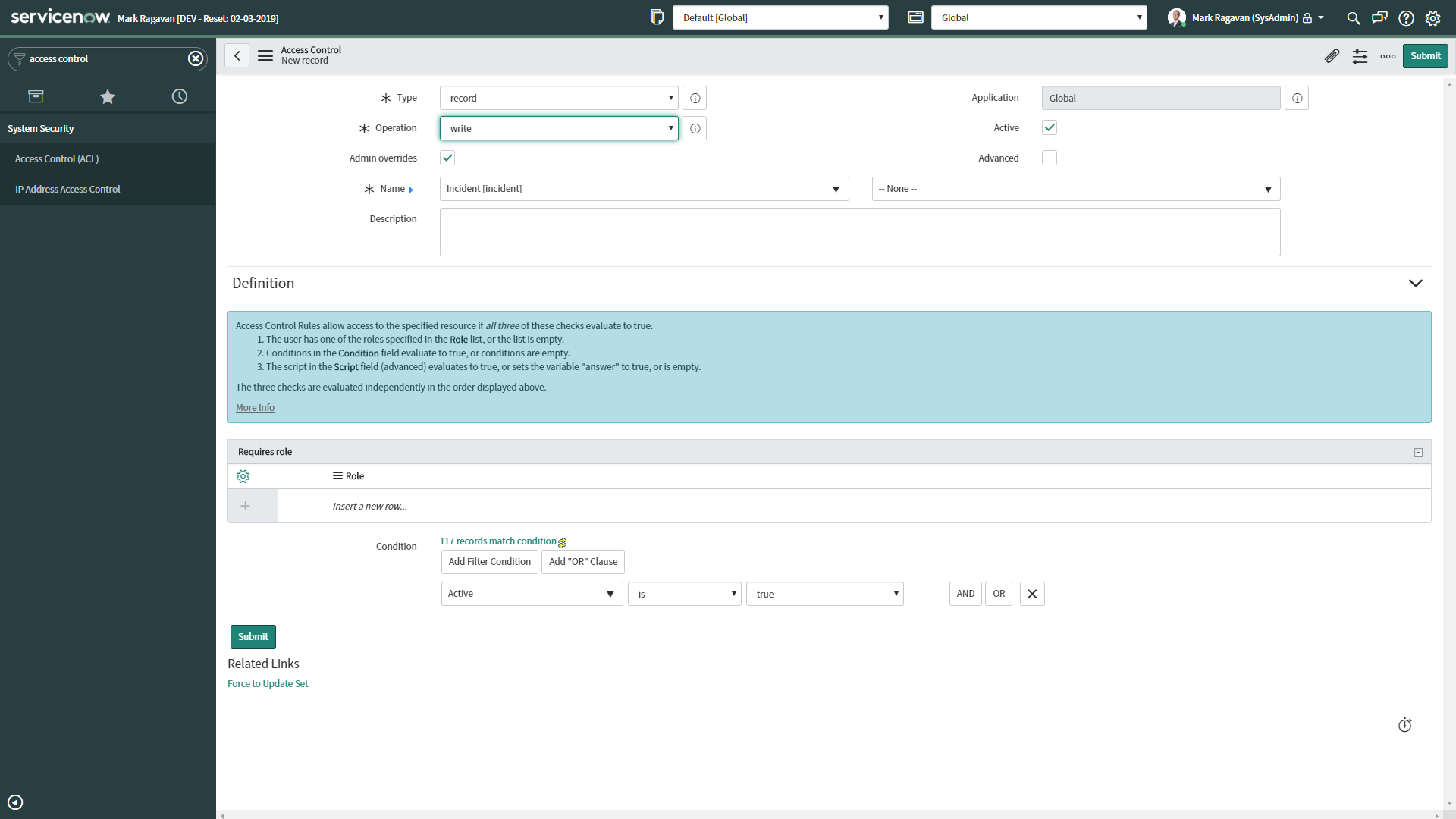This screenshot has width=1456, height=819.
Task: Select the Access Control (ACL) module
Action: click(57, 158)
